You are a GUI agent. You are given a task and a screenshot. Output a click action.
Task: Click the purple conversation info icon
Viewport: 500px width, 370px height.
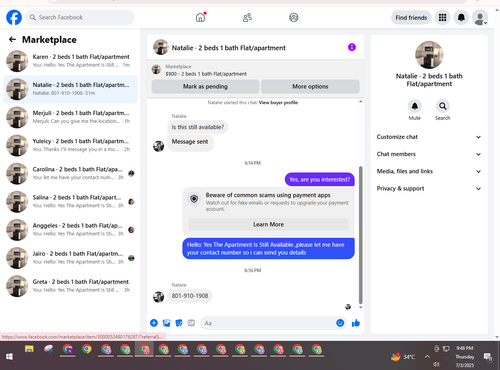pyautogui.click(x=352, y=47)
